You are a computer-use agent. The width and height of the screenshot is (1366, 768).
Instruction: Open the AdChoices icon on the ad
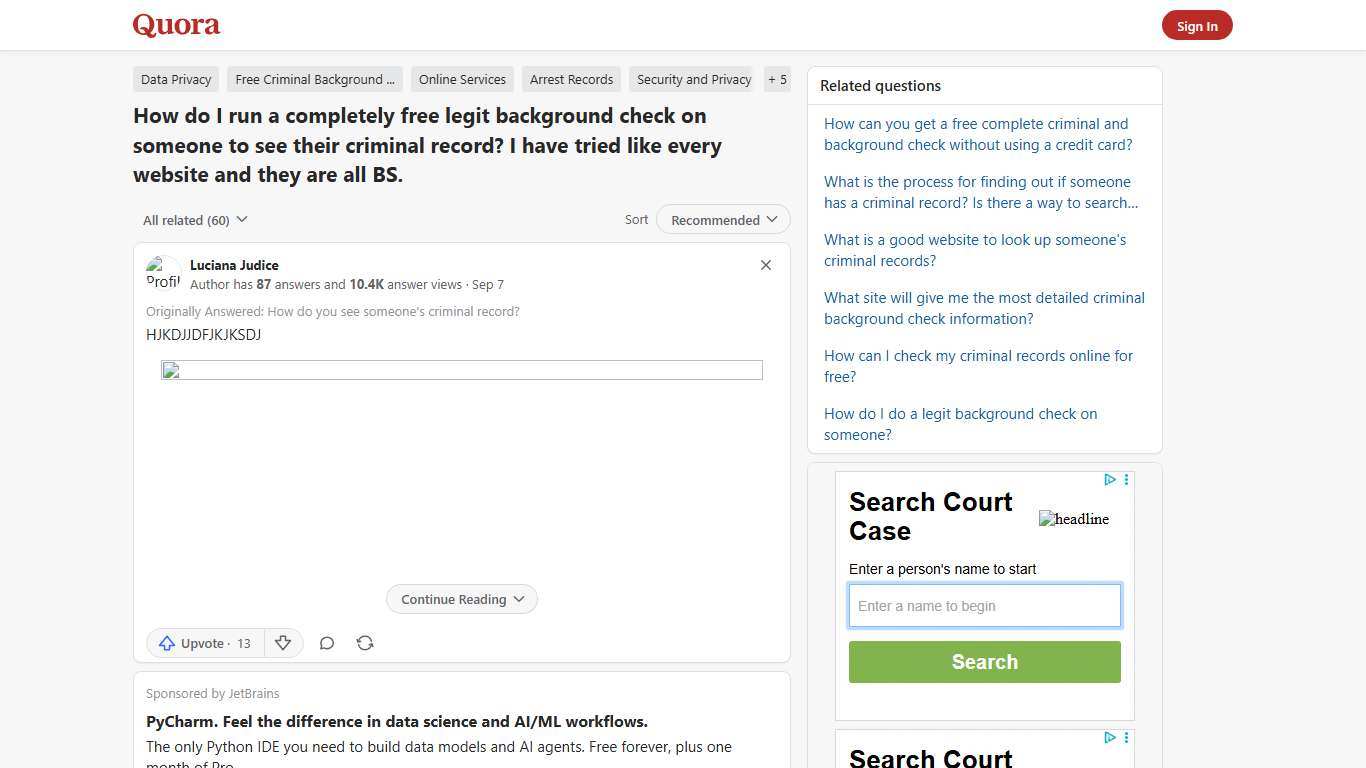(x=1109, y=480)
